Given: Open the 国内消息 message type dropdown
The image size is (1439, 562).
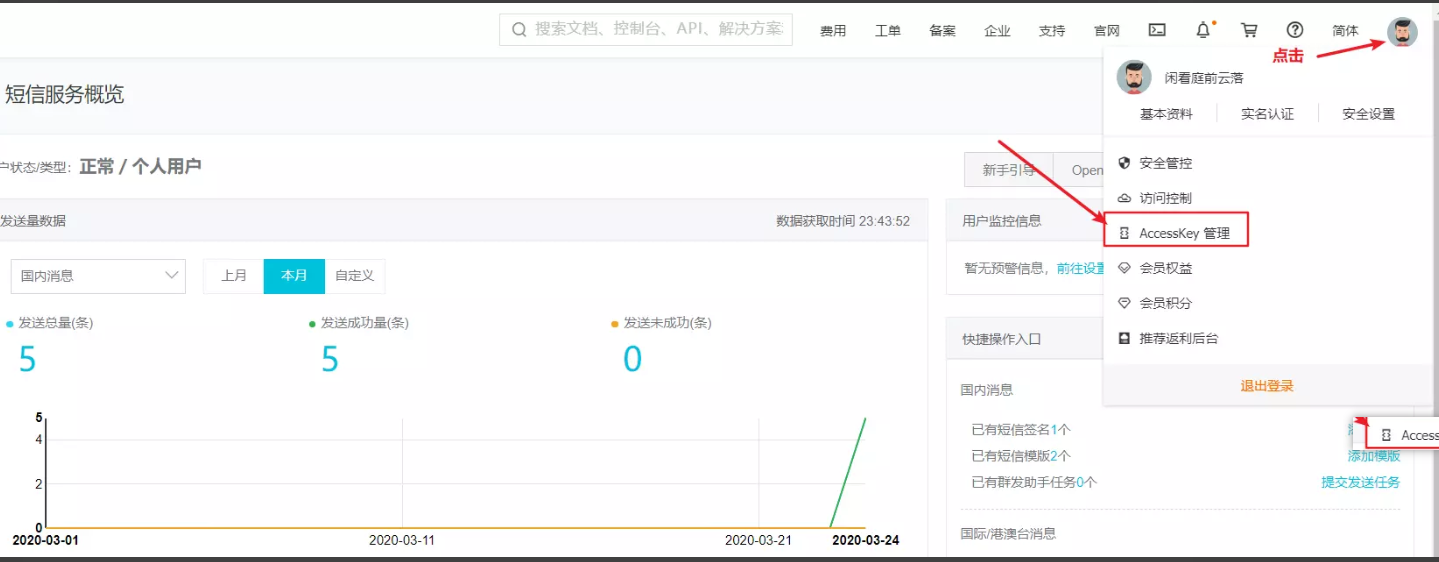Looking at the screenshot, I should [x=98, y=276].
